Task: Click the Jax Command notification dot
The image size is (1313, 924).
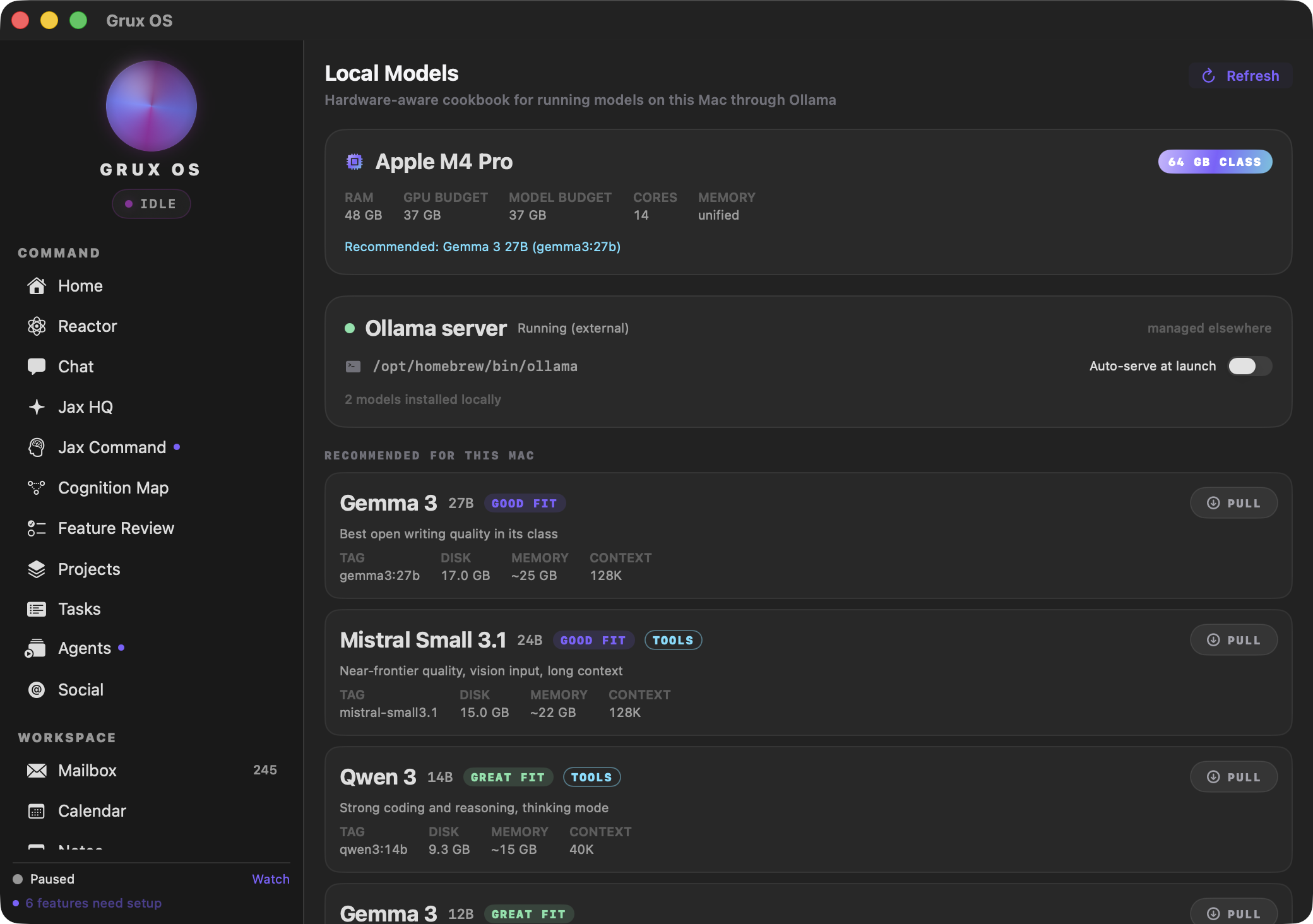Action: point(177,447)
